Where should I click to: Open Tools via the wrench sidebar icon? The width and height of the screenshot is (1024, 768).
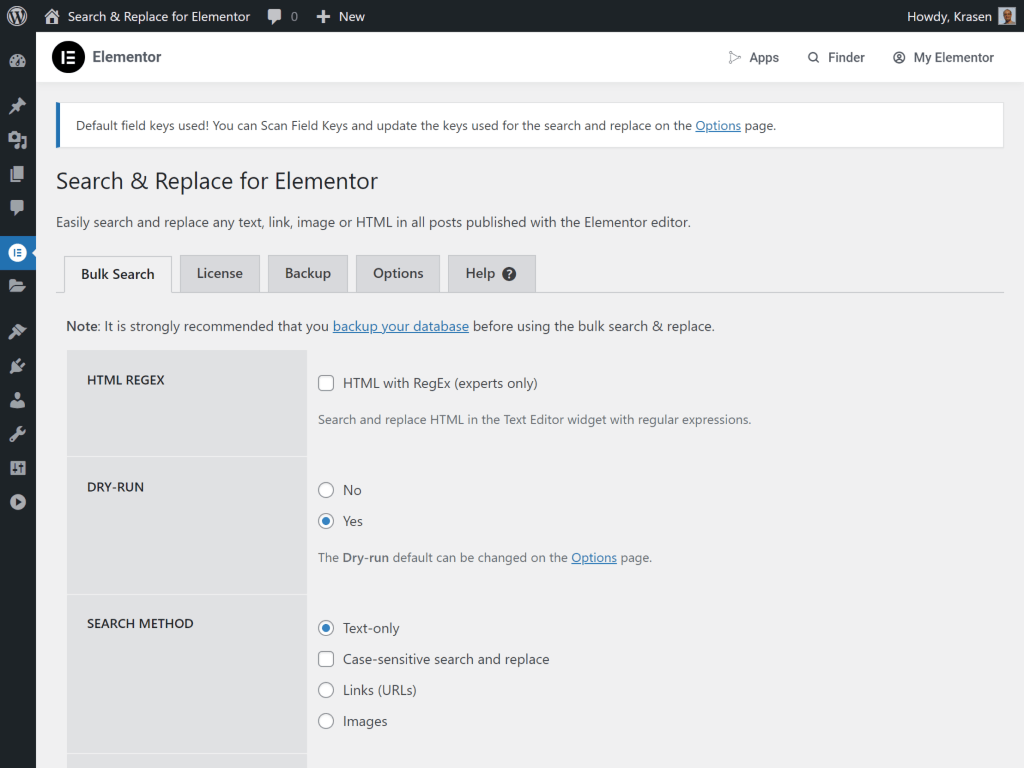[x=18, y=434]
